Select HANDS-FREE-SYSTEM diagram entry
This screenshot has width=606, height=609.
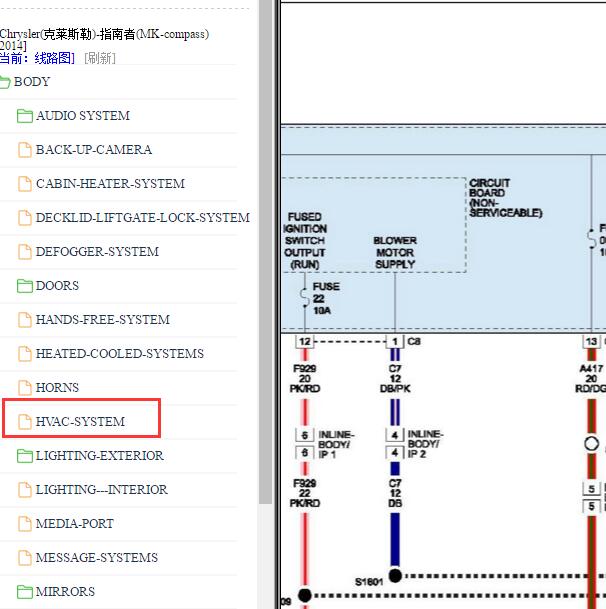[103, 320]
